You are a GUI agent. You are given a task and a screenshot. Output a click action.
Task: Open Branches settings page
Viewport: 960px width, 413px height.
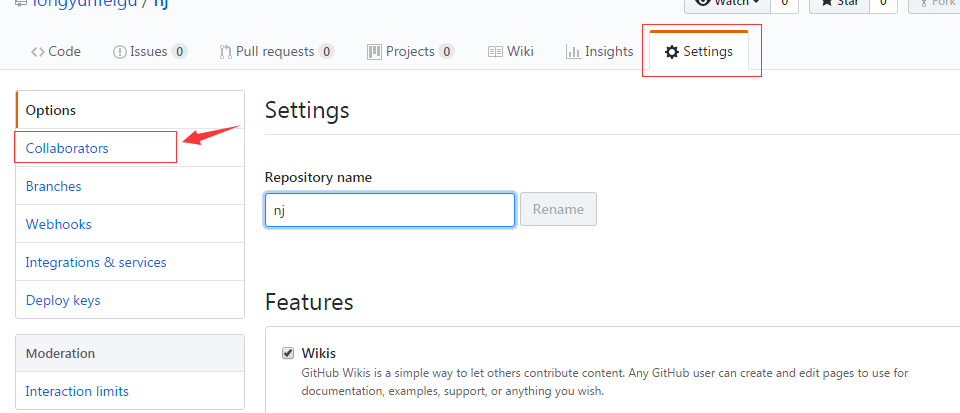coord(130,186)
